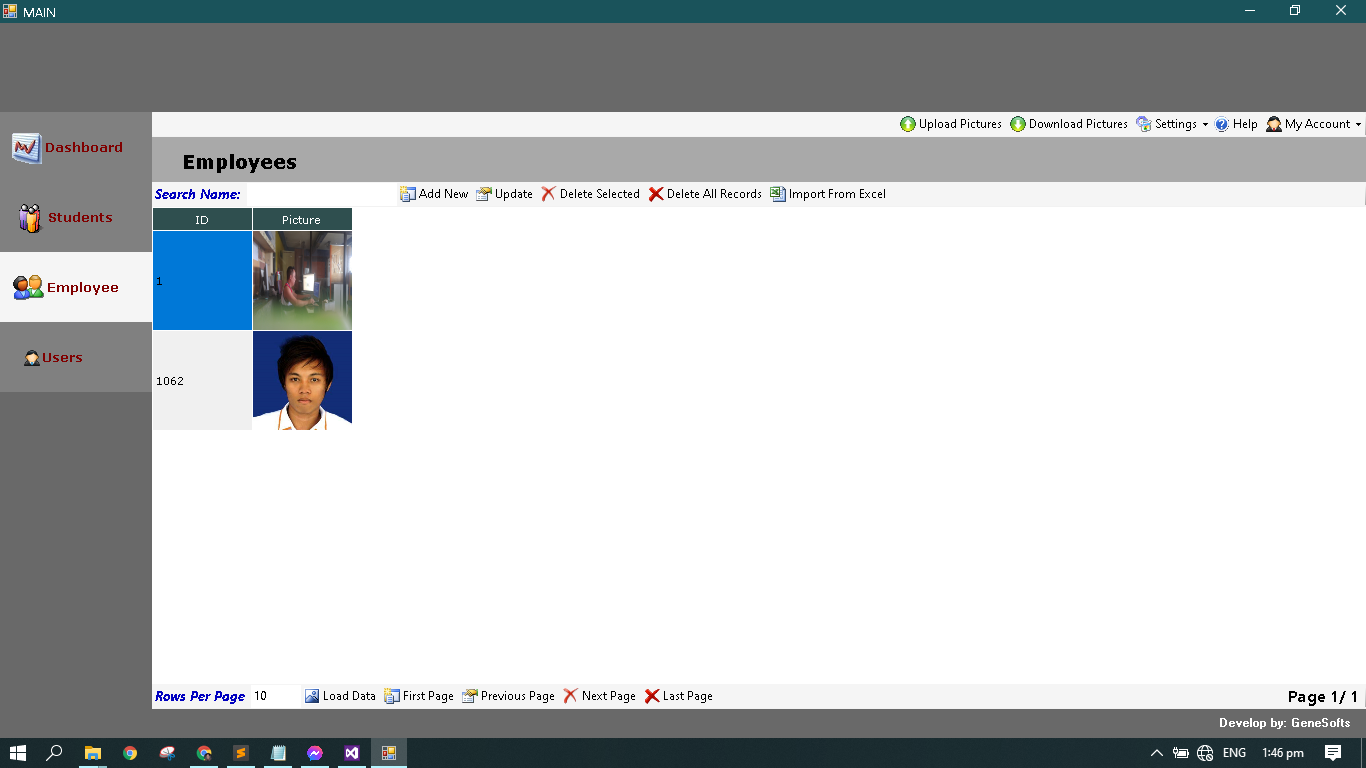The image size is (1366, 768).
Task: Click the Add New employee icon
Action: 408,194
